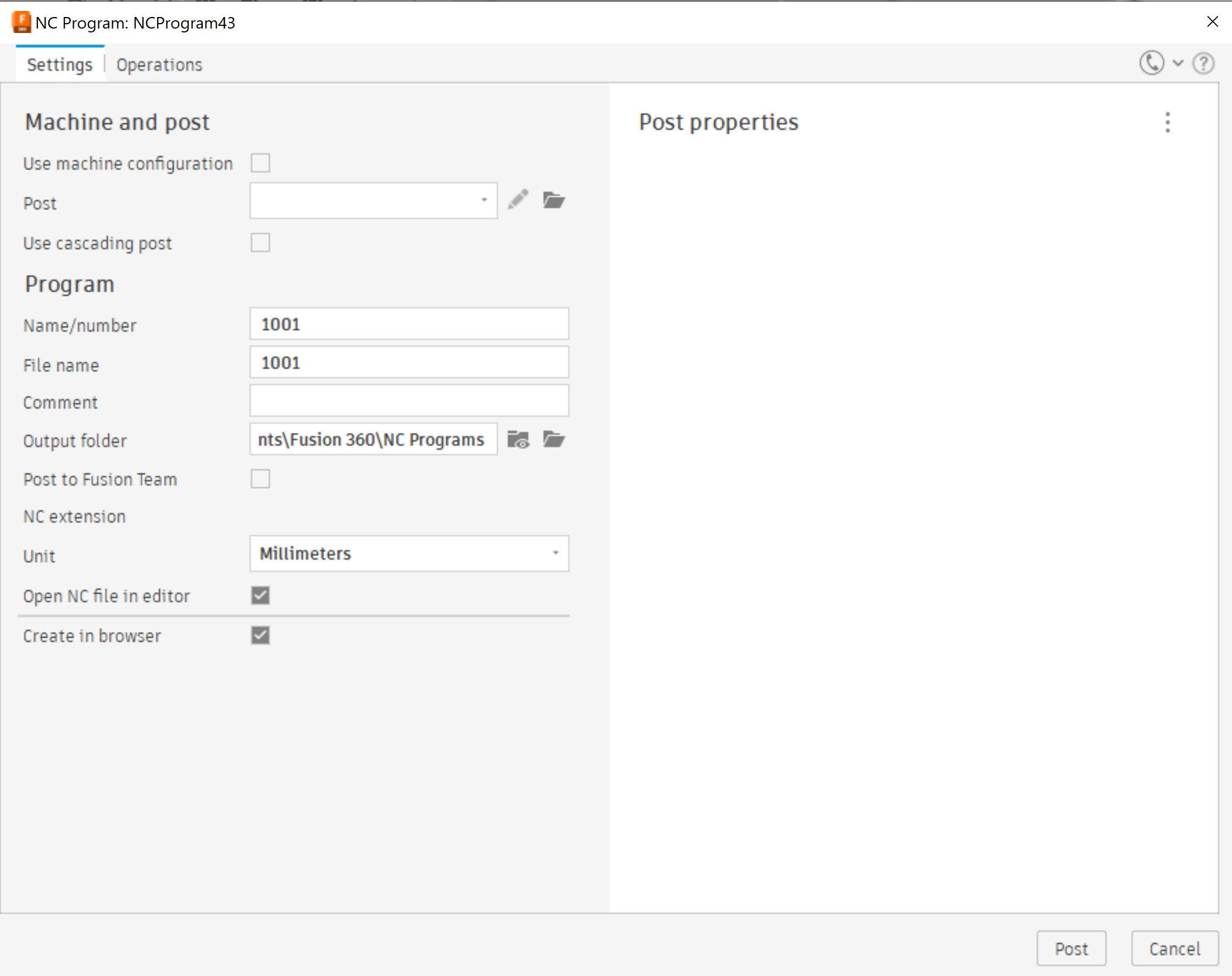Viewport: 1232px width, 976px height.
Task: Select the Settings tab
Action: (59, 65)
